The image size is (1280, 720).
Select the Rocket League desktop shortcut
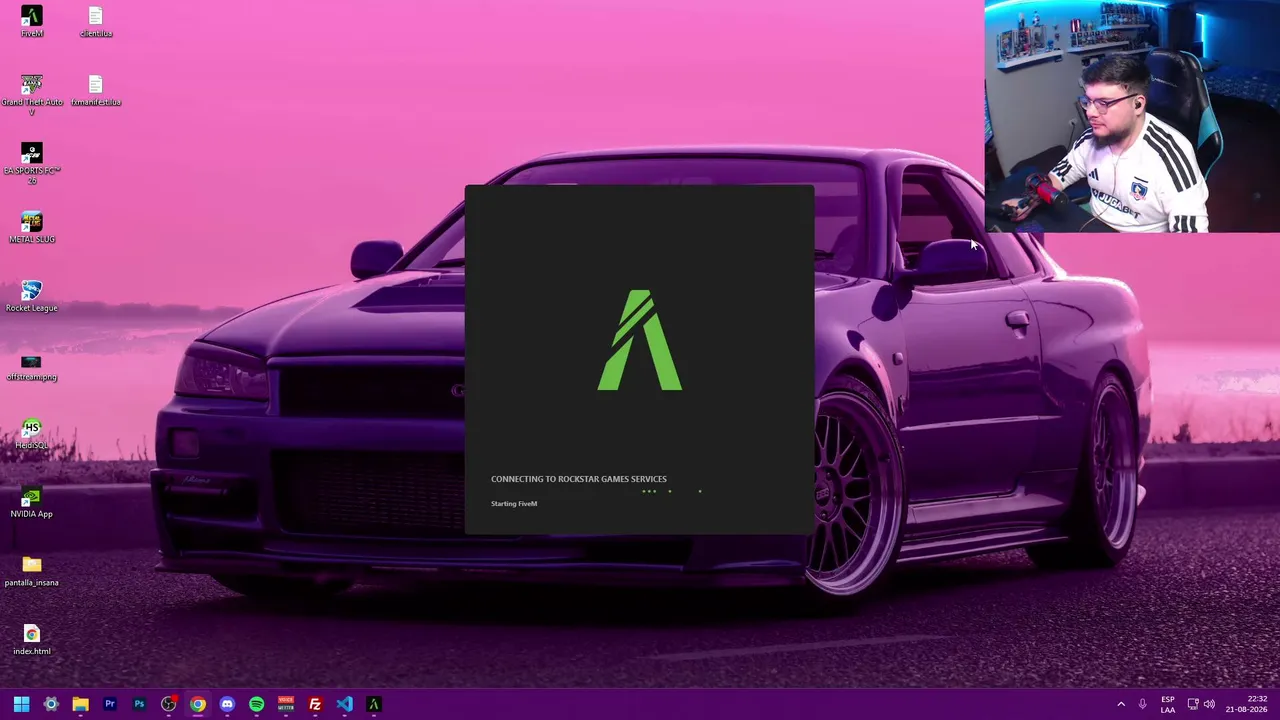coord(32,297)
